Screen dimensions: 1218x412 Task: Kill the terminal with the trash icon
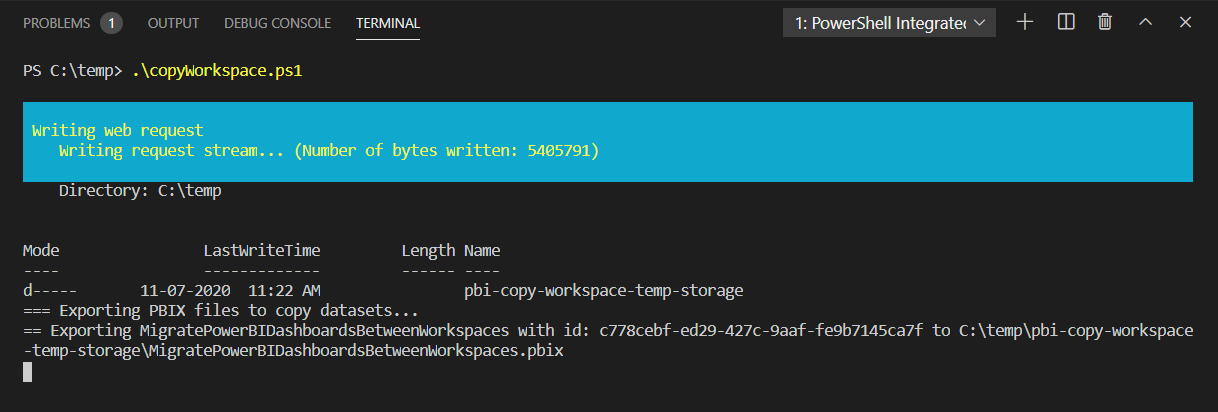1105,22
